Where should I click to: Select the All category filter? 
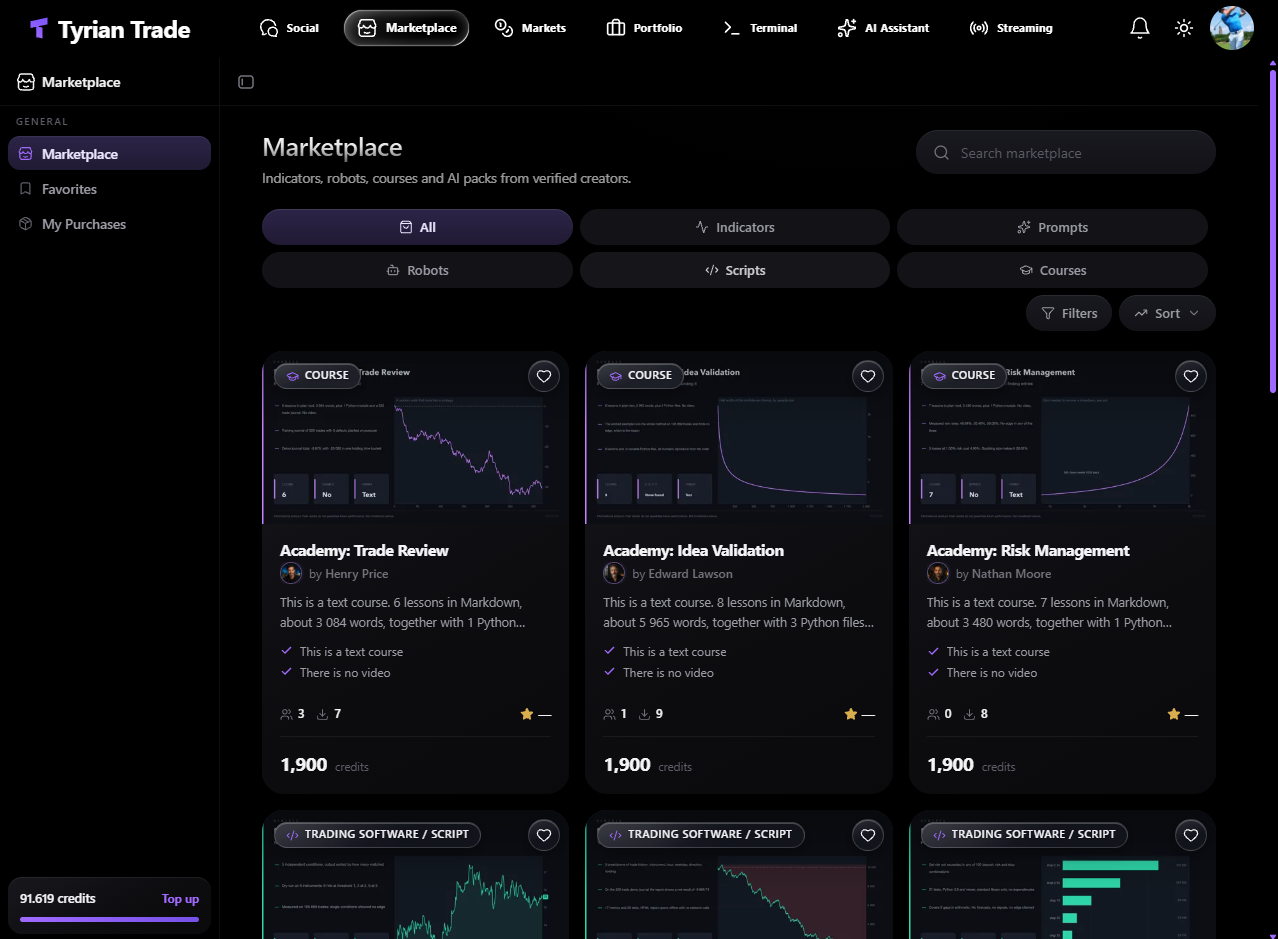(x=417, y=227)
